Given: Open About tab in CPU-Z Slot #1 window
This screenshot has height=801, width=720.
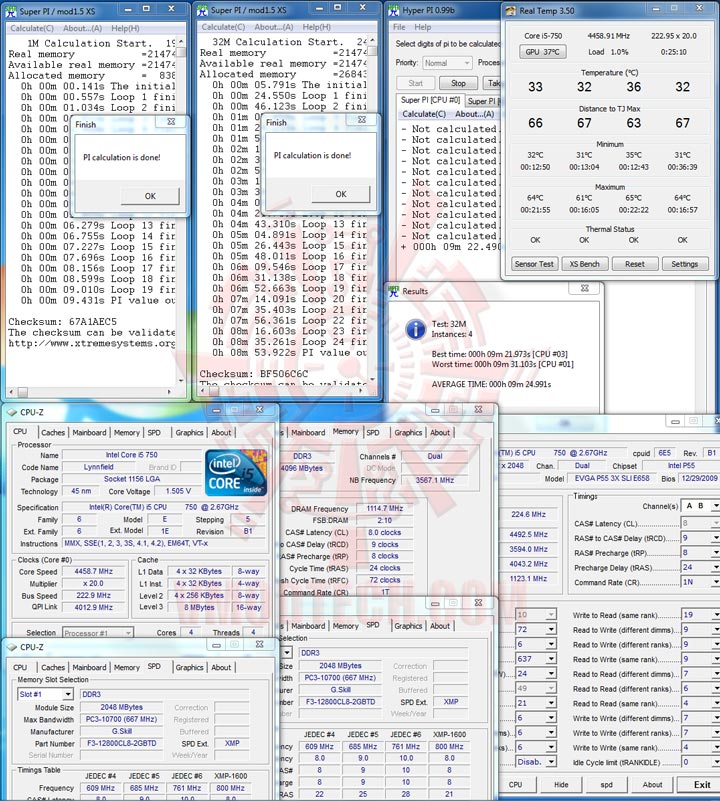Looking at the screenshot, I should pos(221,667).
